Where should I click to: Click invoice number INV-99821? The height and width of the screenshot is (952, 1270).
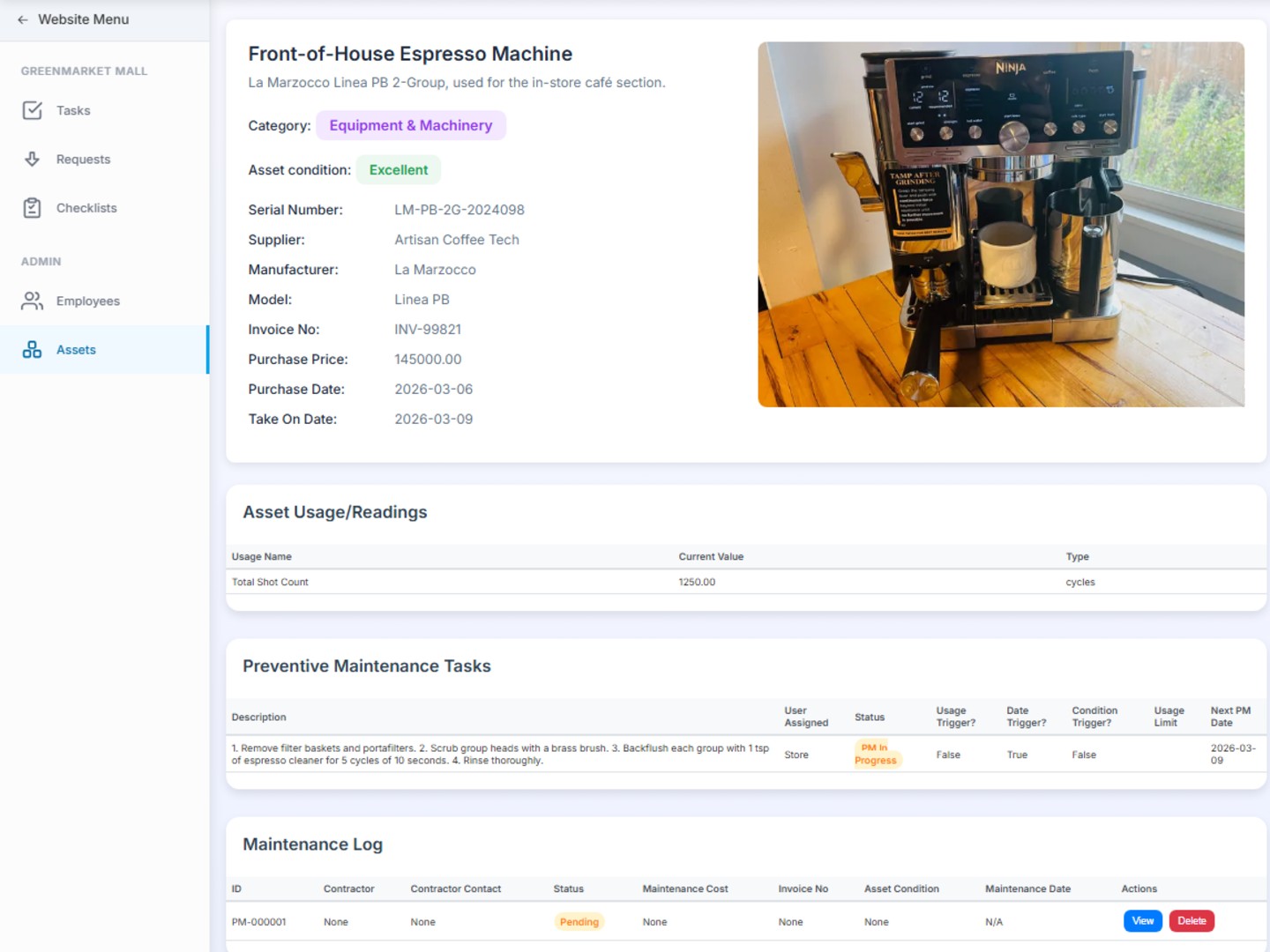[428, 330]
